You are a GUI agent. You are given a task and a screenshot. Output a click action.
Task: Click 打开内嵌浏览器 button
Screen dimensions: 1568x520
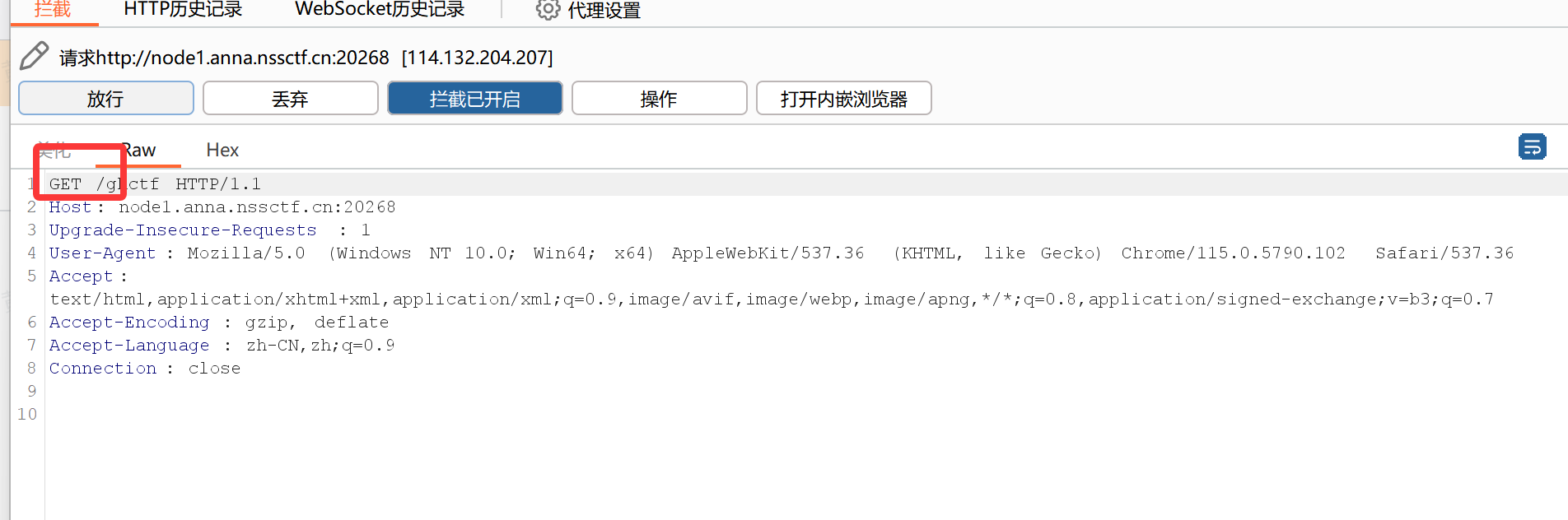pos(843,99)
